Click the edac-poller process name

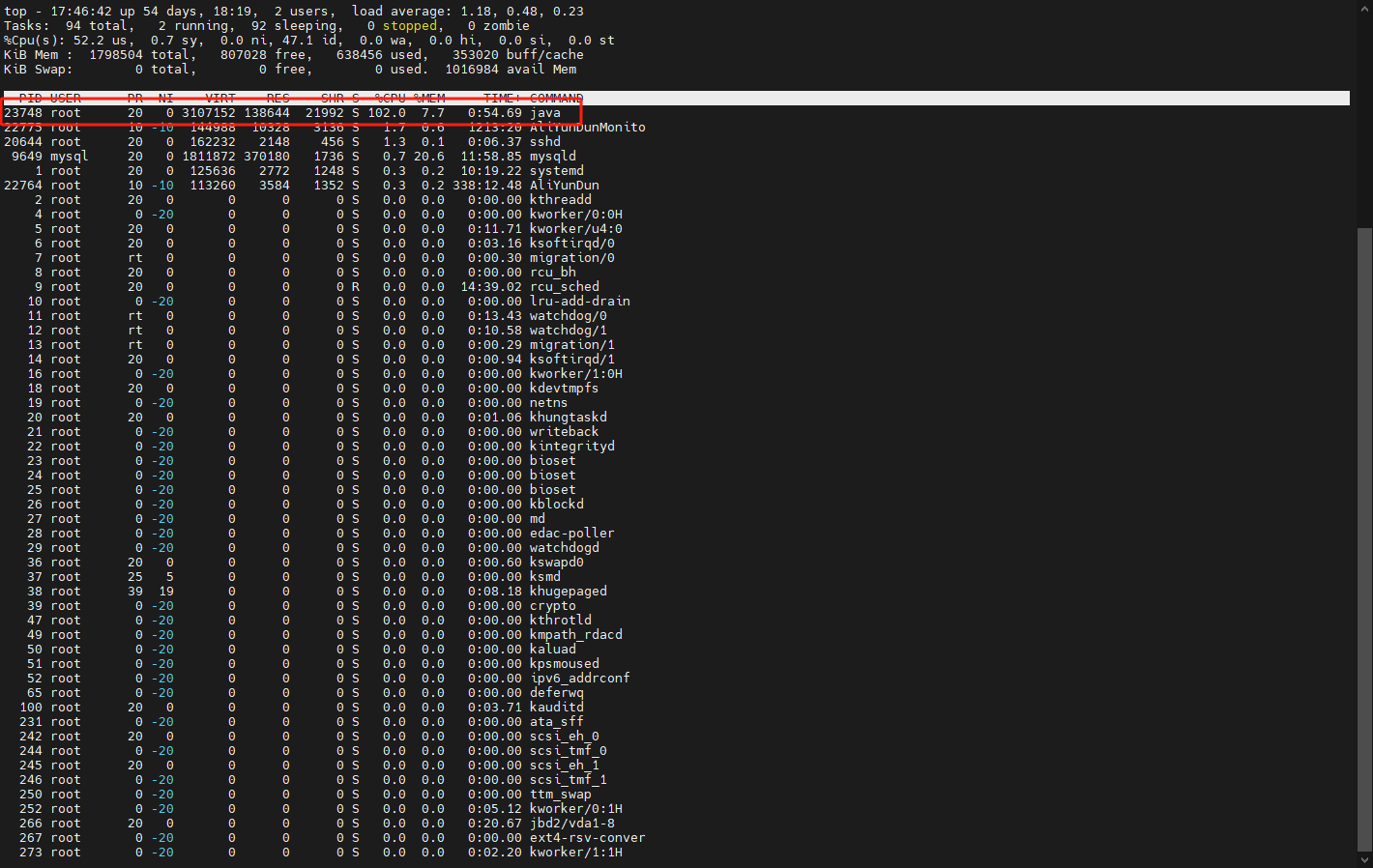point(572,534)
